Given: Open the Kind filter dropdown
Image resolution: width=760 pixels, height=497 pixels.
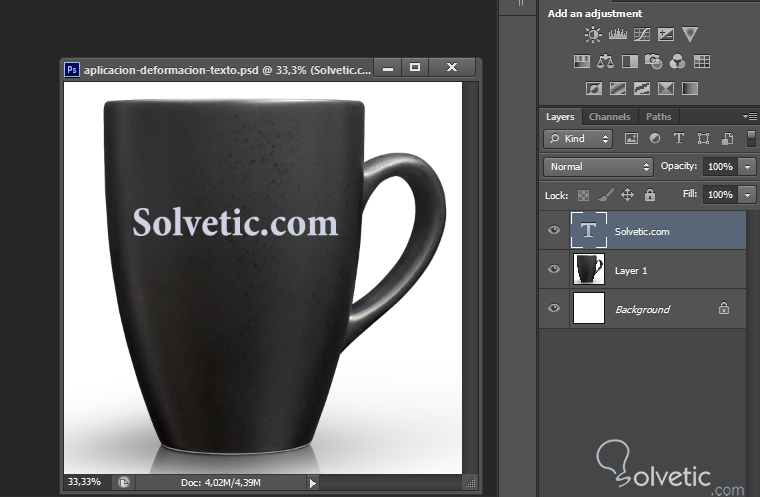Looking at the screenshot, I should tap(578, 139).
